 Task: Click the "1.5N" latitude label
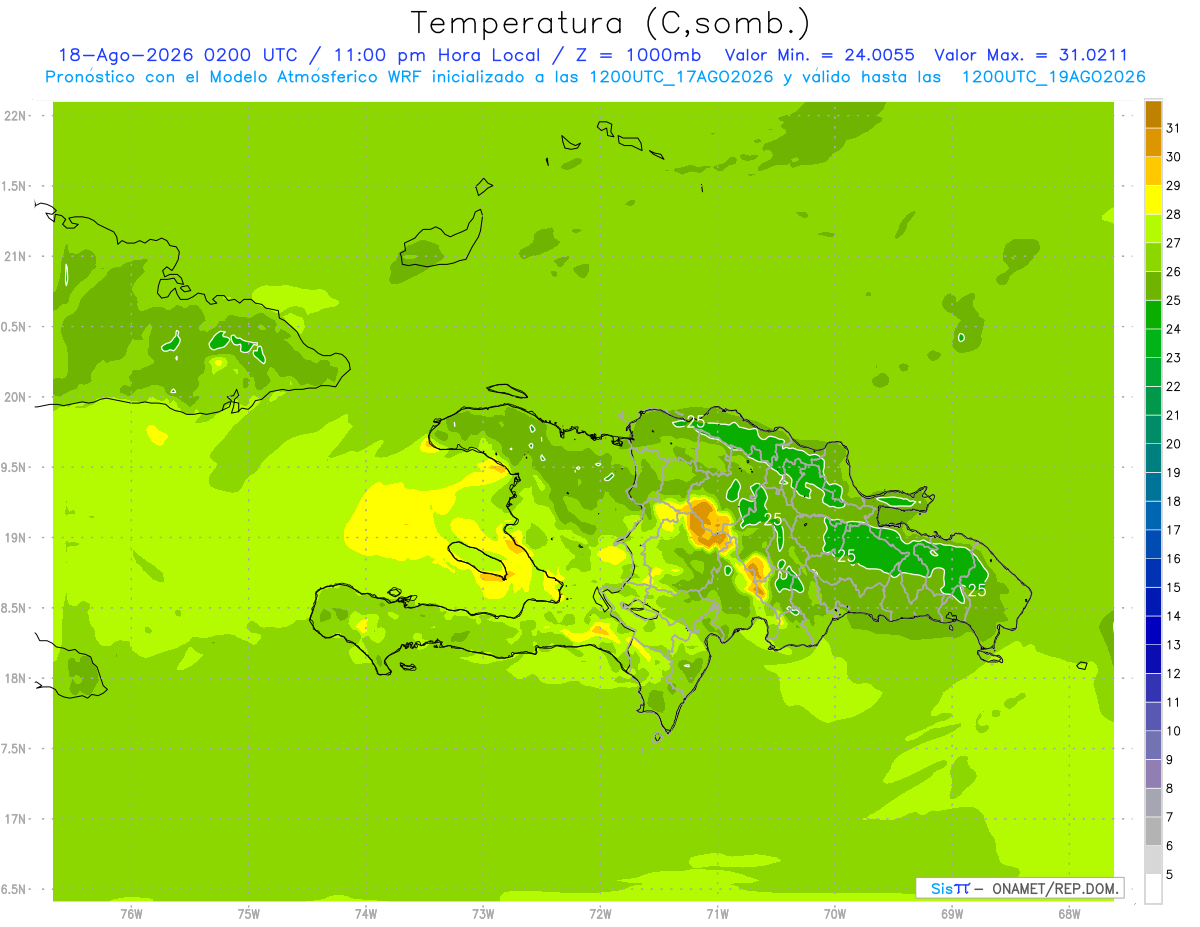coord(15,186)
